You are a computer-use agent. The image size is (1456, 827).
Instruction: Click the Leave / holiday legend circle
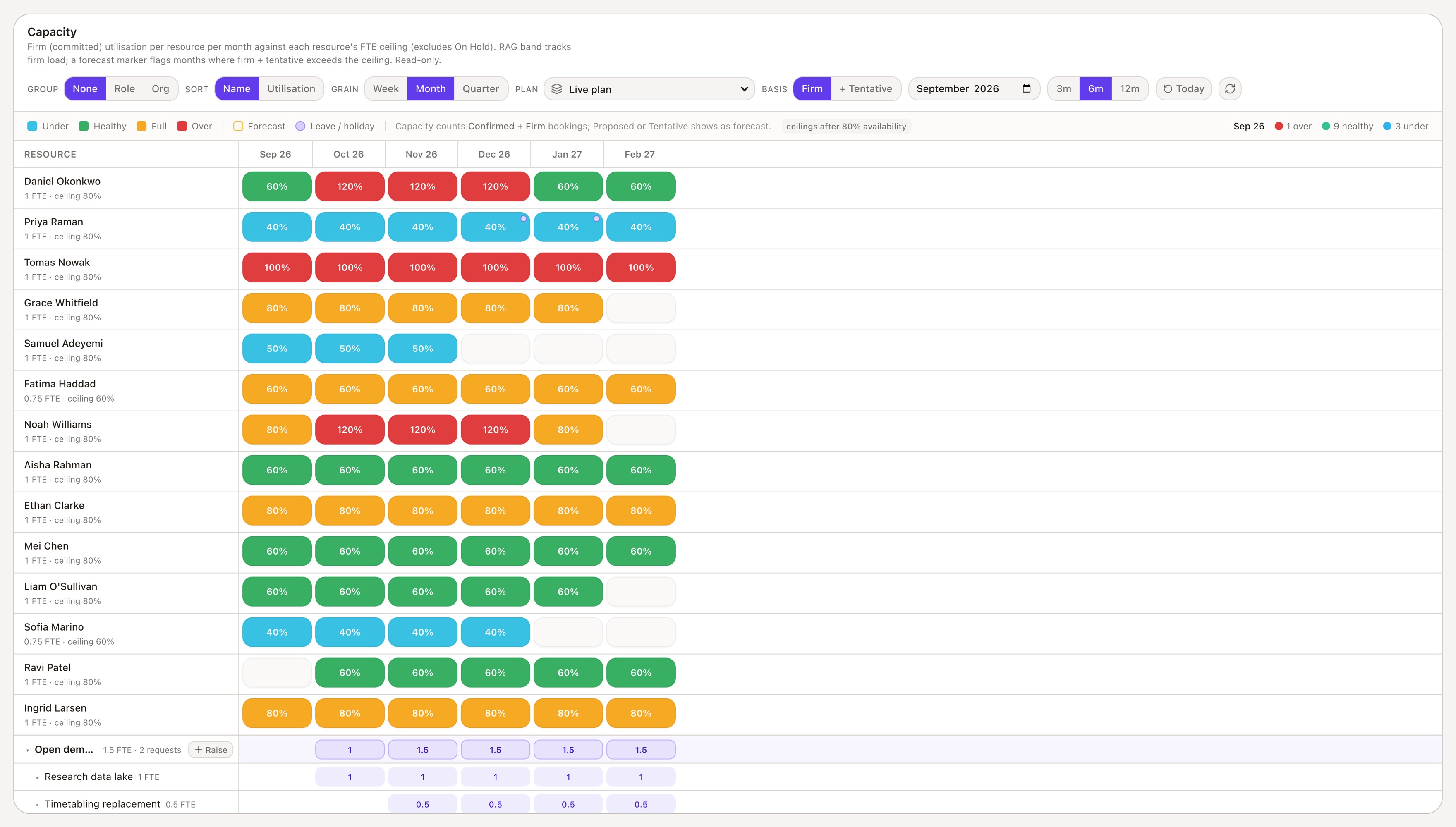coord(301,126)
